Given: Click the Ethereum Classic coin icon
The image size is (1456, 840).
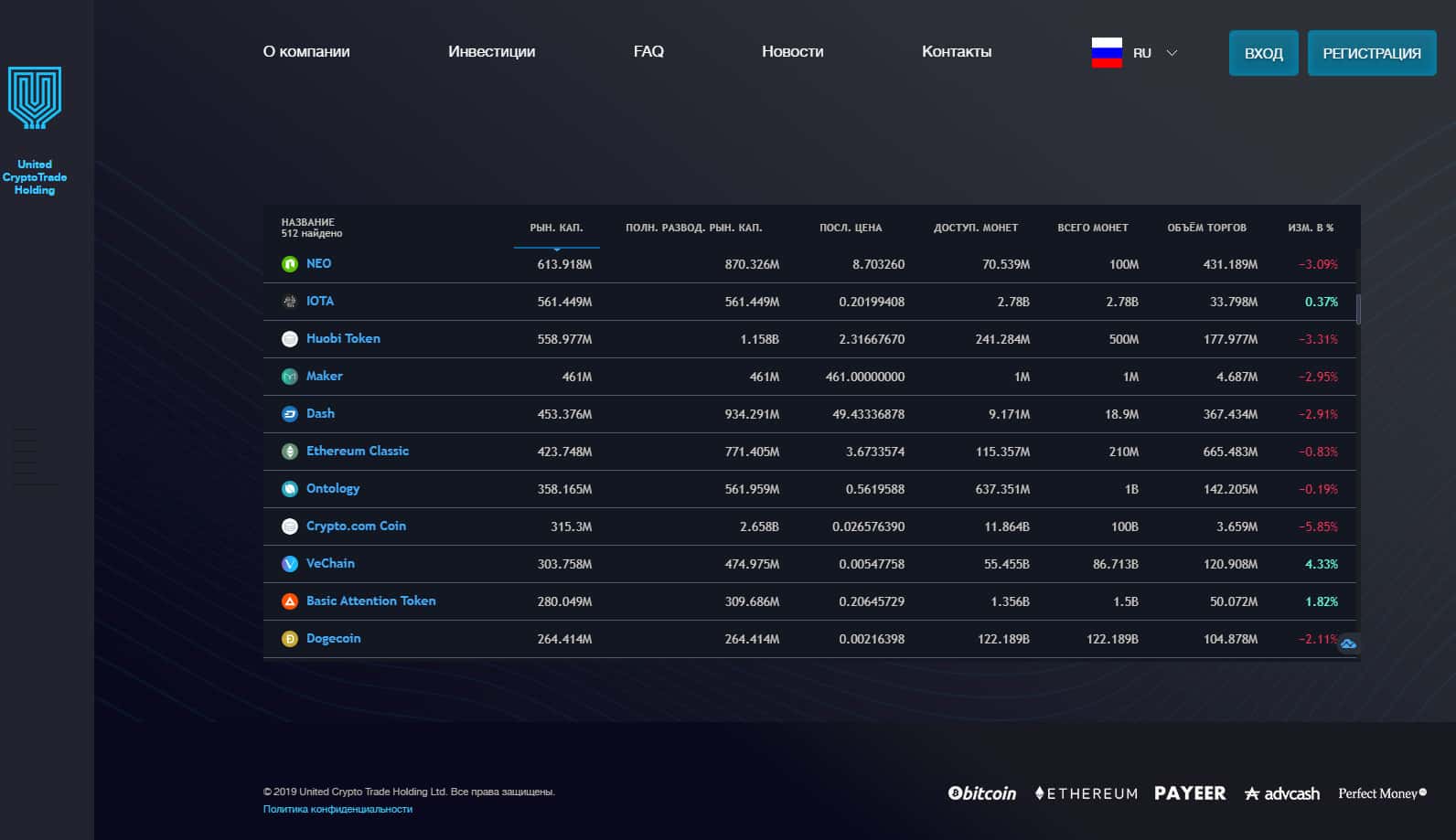Looking at the screenshot, I should tap(290, 452).
